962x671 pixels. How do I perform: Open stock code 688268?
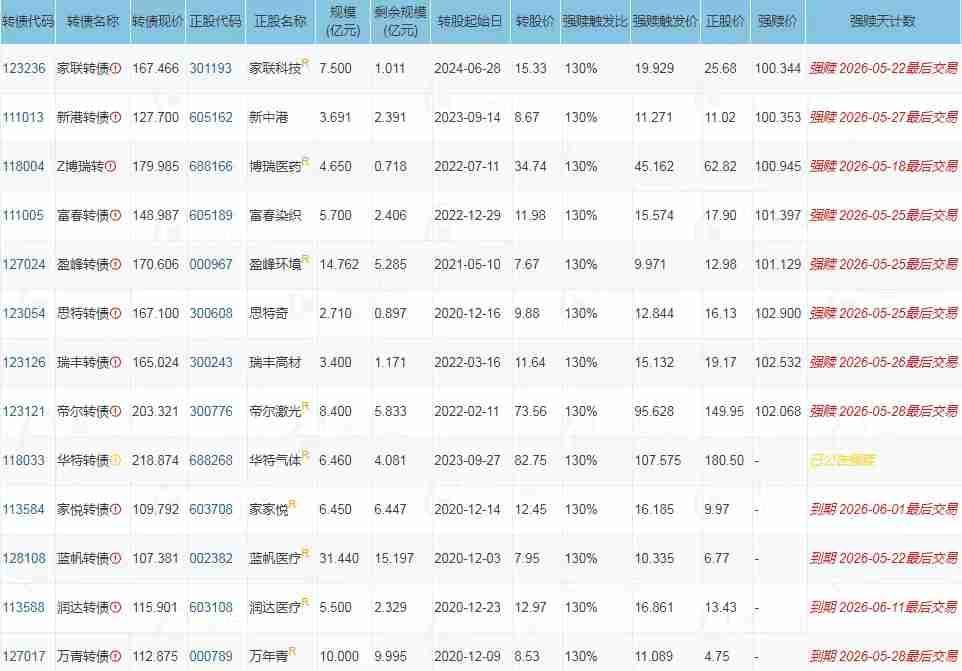pos(210,460)
